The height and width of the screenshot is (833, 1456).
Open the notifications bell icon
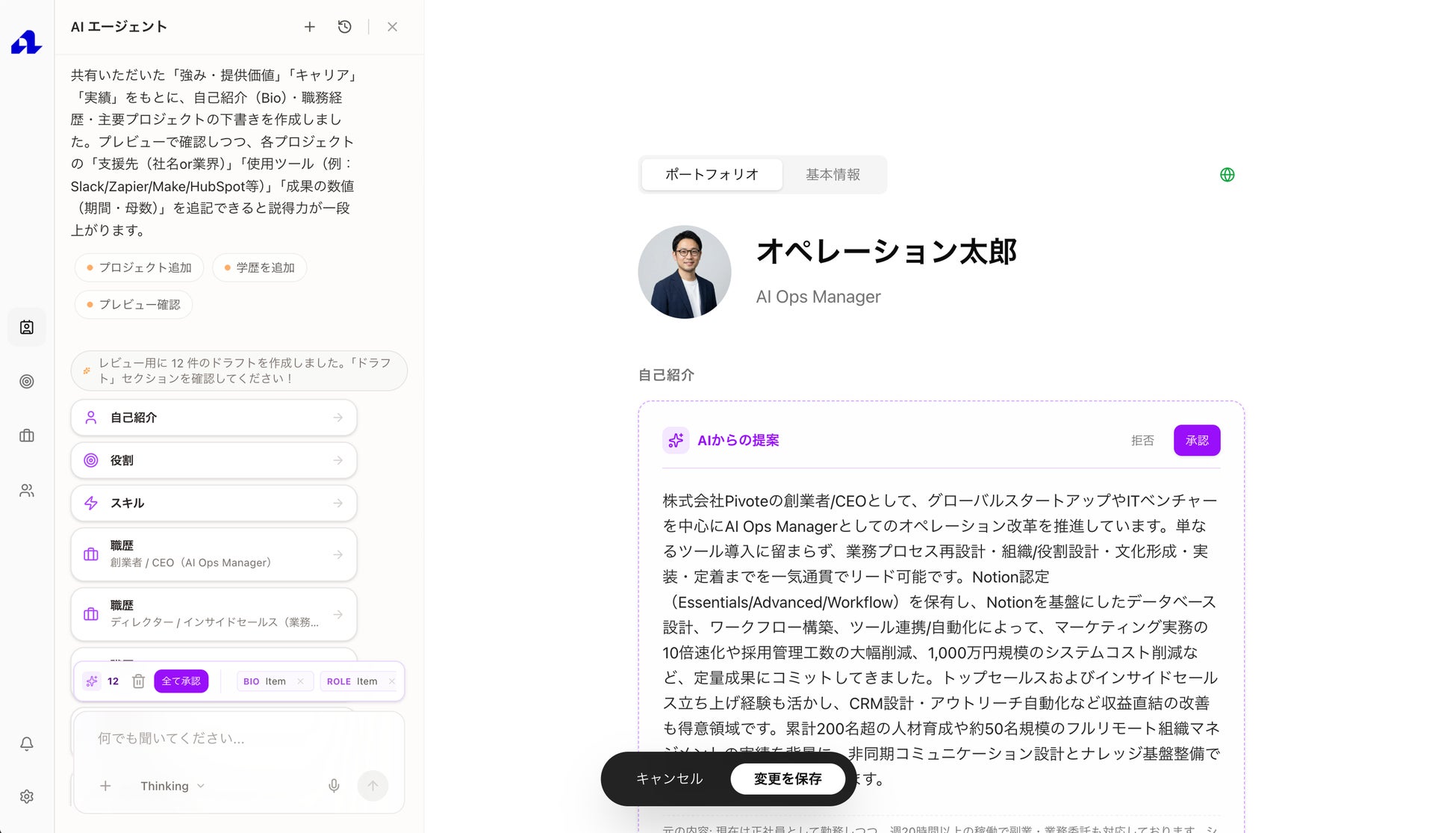click(x=27, y=743)
